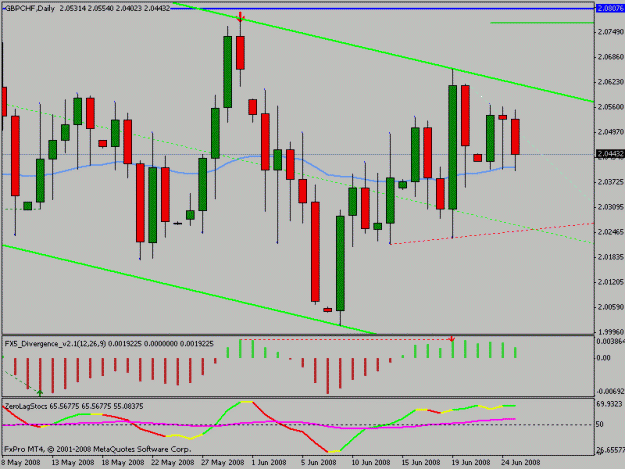Image resolution: width=625 pixels, height=469 pixels.
Task: Click the 2.01205 price axis value
Action: pyautogui.click(x=611, y=282)
